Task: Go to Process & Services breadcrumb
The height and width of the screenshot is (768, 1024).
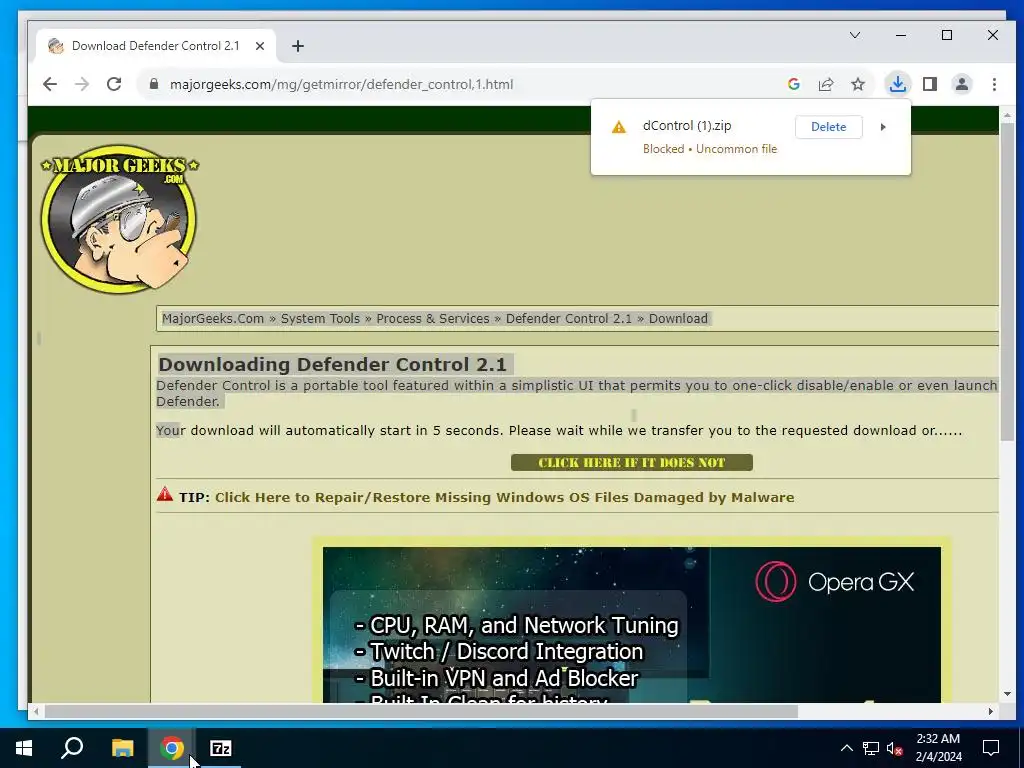Action: pos(432,319)
